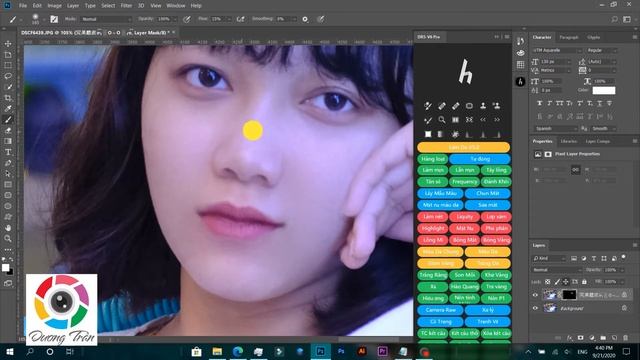Open Photoshop search icon in options bar

pos(615,19)
